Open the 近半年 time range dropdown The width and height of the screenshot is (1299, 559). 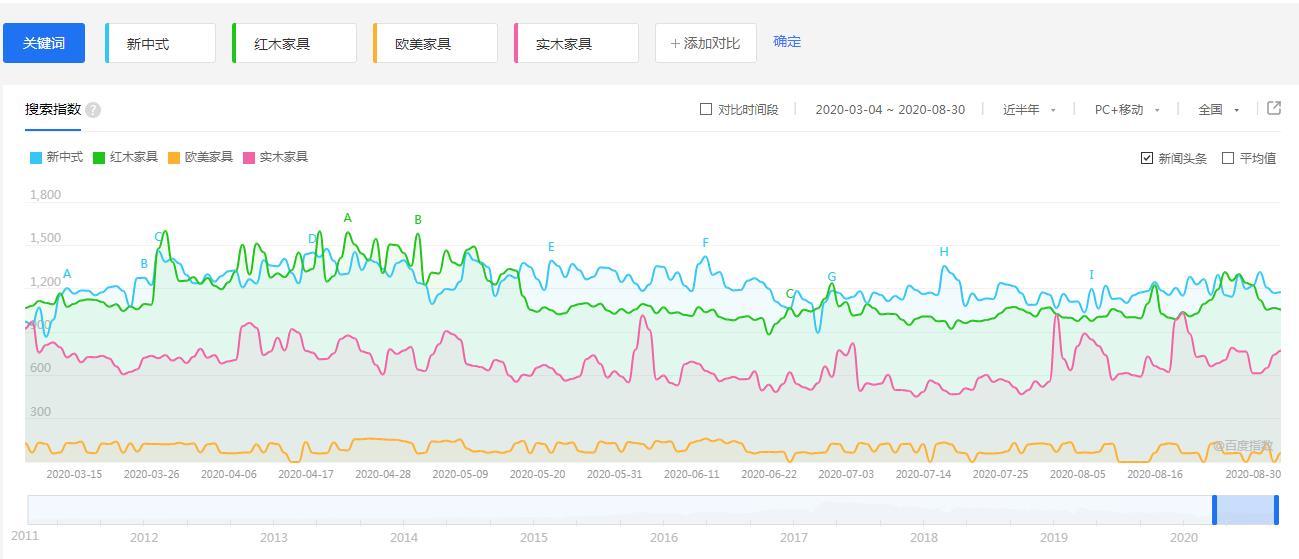click(x=1029, y=110)
